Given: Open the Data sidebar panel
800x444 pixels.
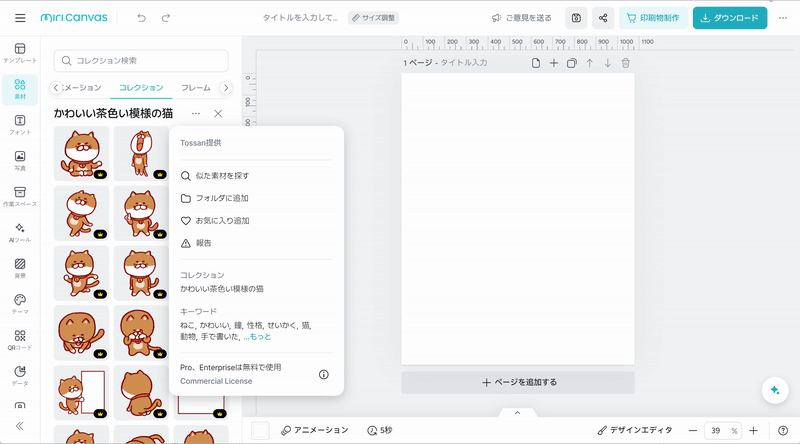Looking at the screenshot, I should [x=20, y=376].
